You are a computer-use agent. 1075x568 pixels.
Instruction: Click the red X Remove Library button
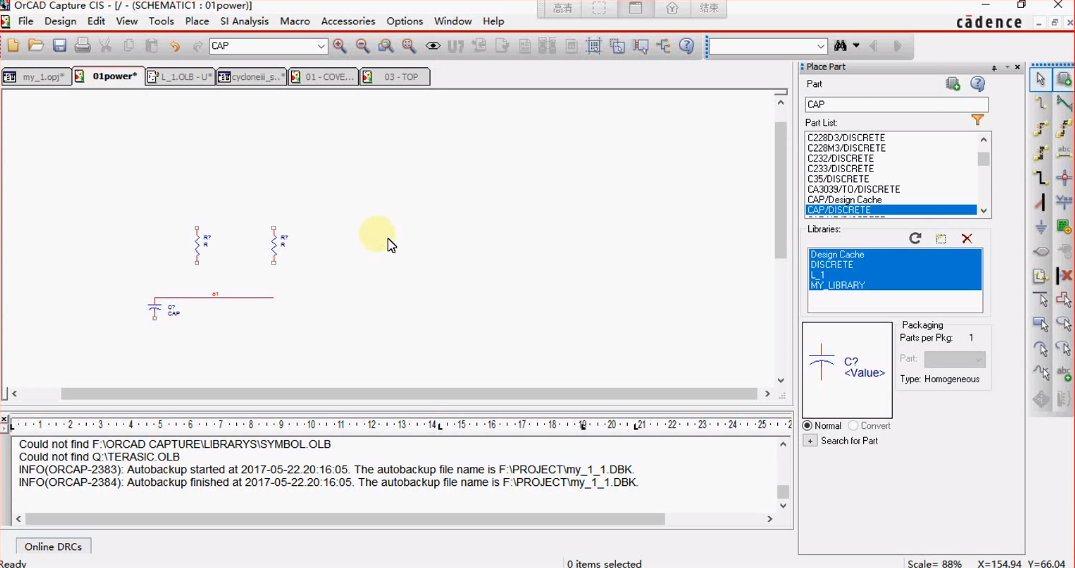pos(967,238)
